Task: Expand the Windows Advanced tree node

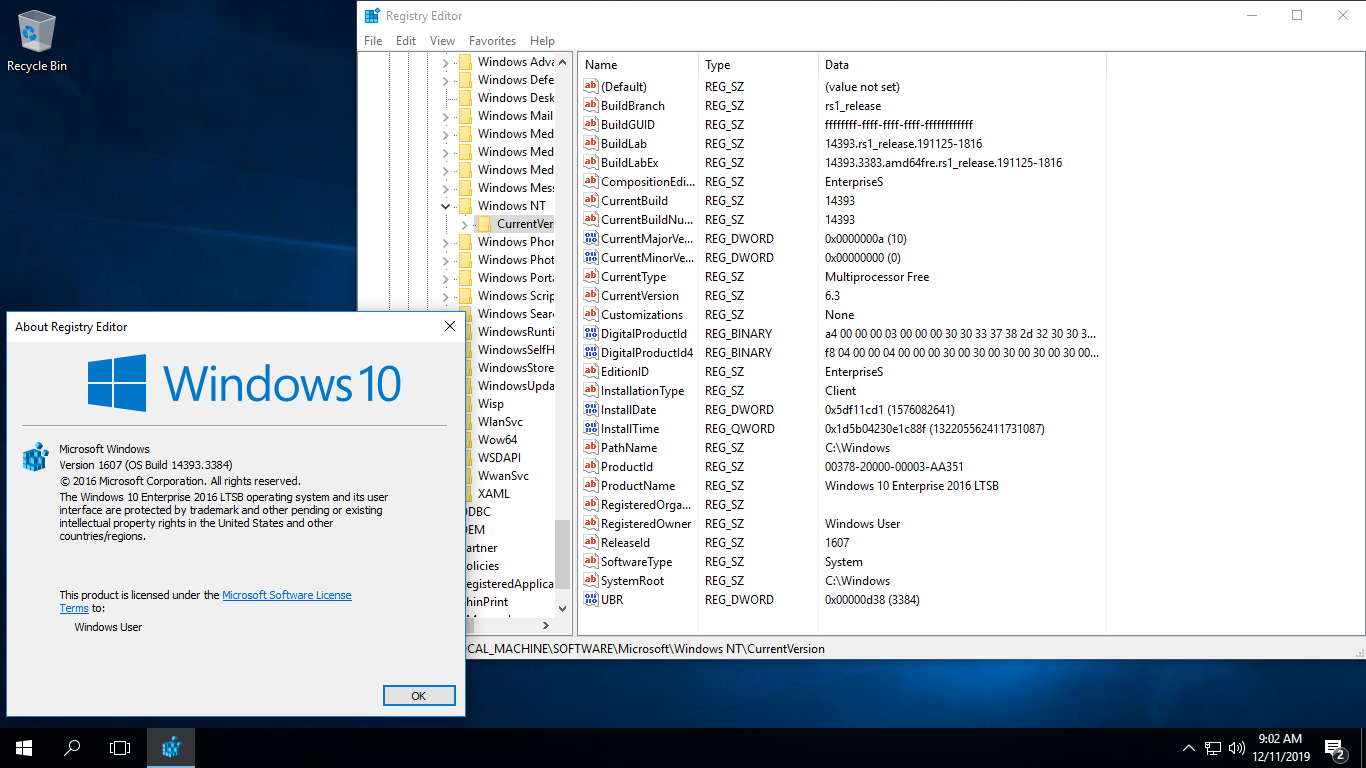Action: (446, 62)
